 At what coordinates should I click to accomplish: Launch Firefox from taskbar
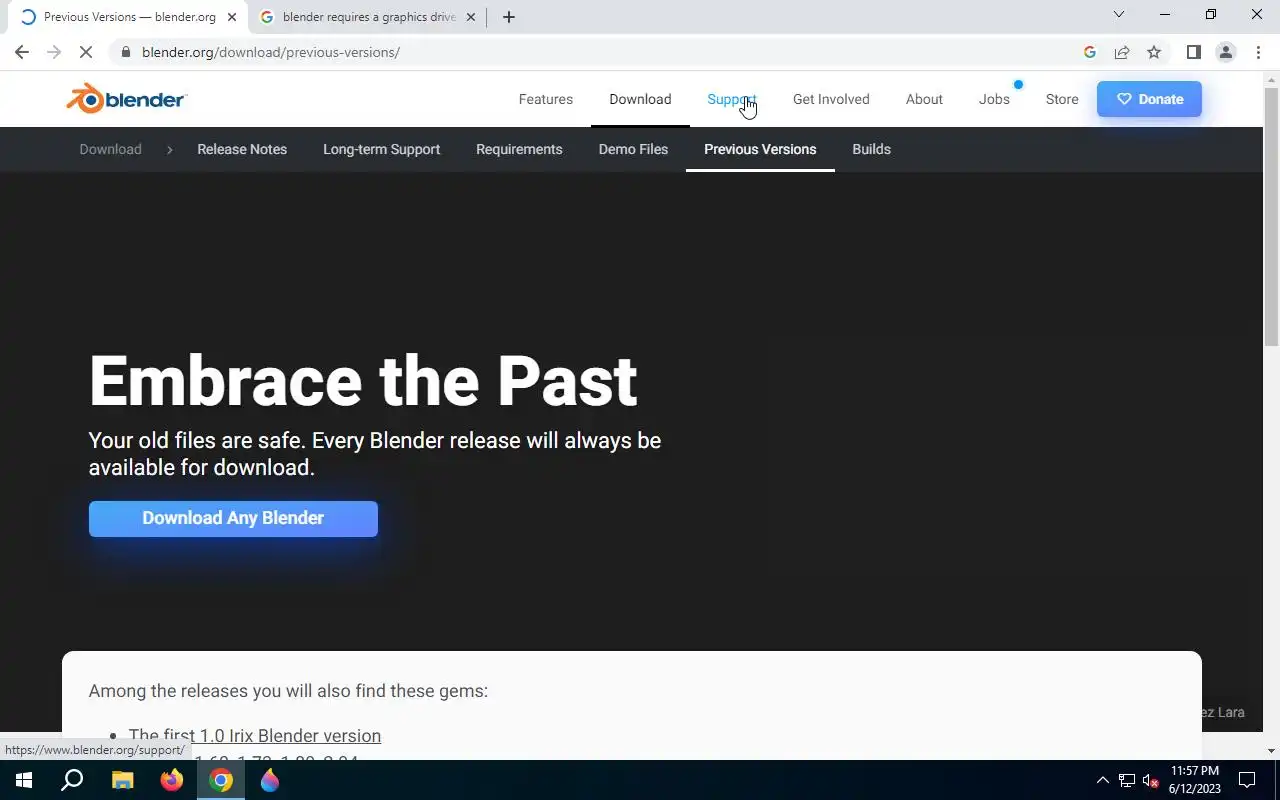pos(172,780)
